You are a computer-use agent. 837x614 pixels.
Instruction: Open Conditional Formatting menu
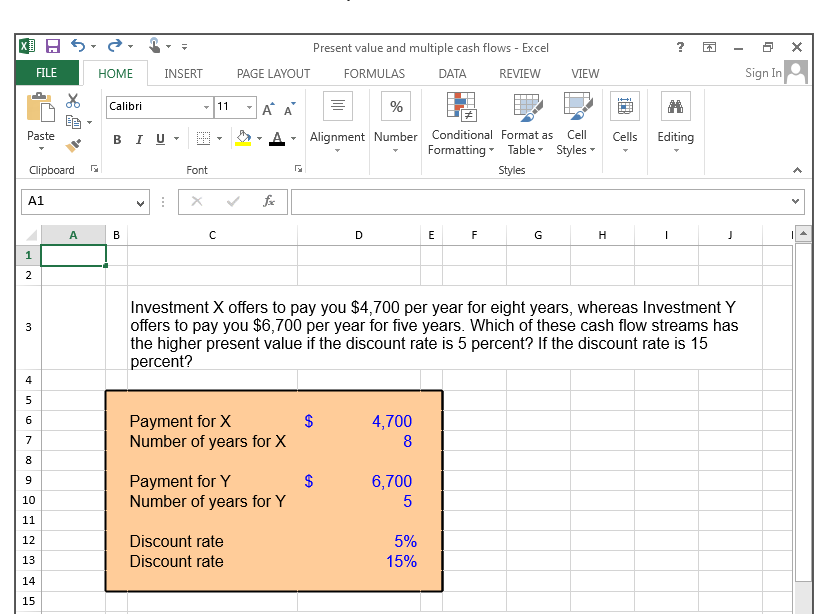[x=462, y=124]
